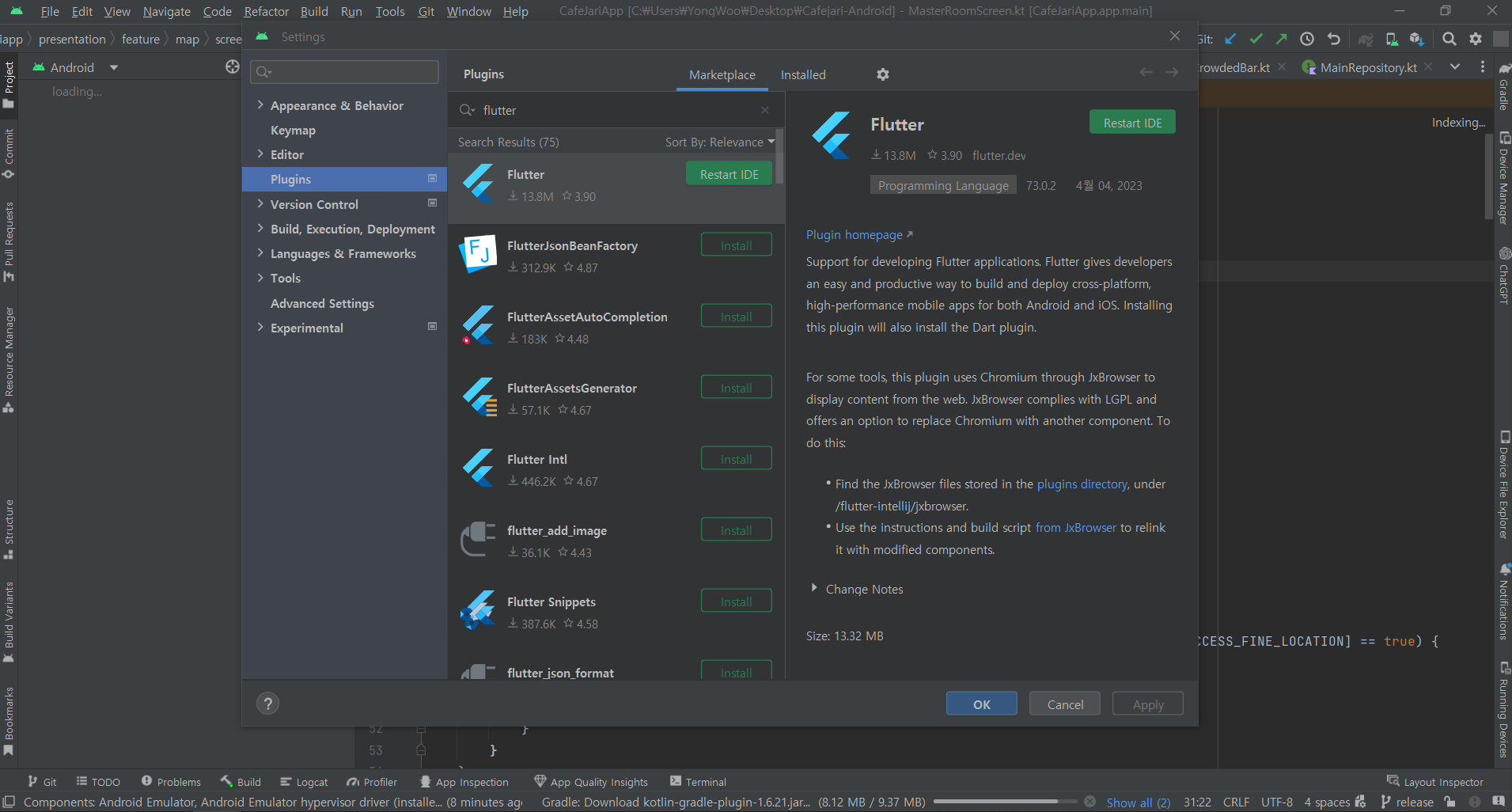The image size is (1512, 812).
Task: Open the Notifications side panel
Action: 1503,601
